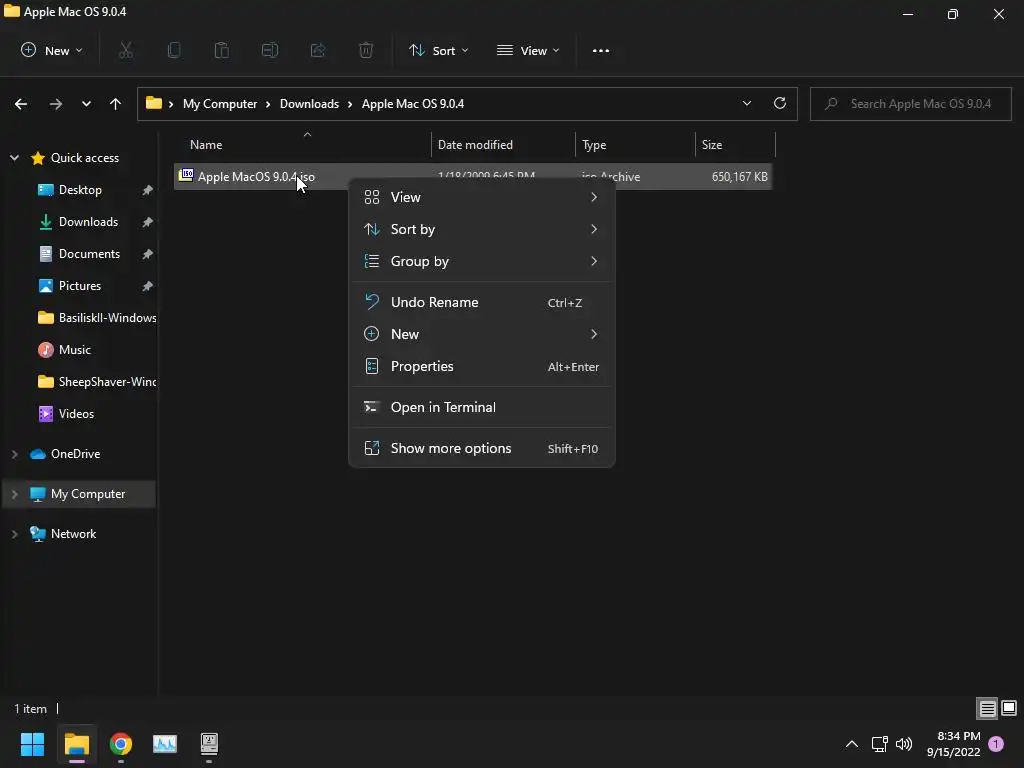The image size is (1024, 768).
Task: Open the New item menu in toolbar
Action: pyautogui.click(x=52, y=50)
